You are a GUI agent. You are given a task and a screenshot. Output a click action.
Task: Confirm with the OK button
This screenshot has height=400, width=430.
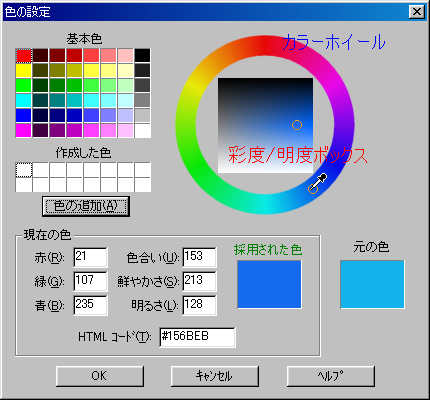pos(100,376)
